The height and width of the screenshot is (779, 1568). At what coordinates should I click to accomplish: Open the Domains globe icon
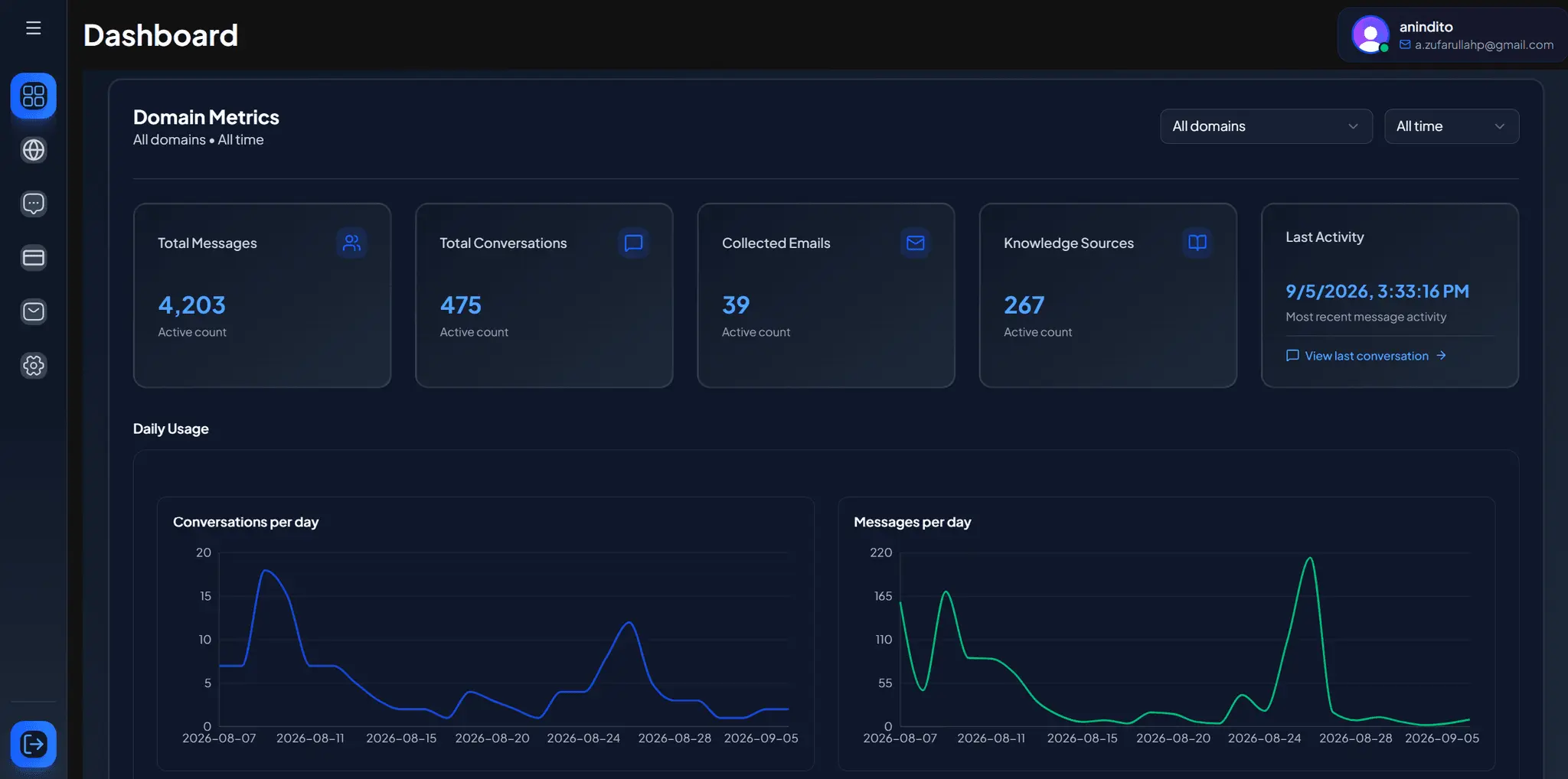pyautogui.click(x=33, y=150)
